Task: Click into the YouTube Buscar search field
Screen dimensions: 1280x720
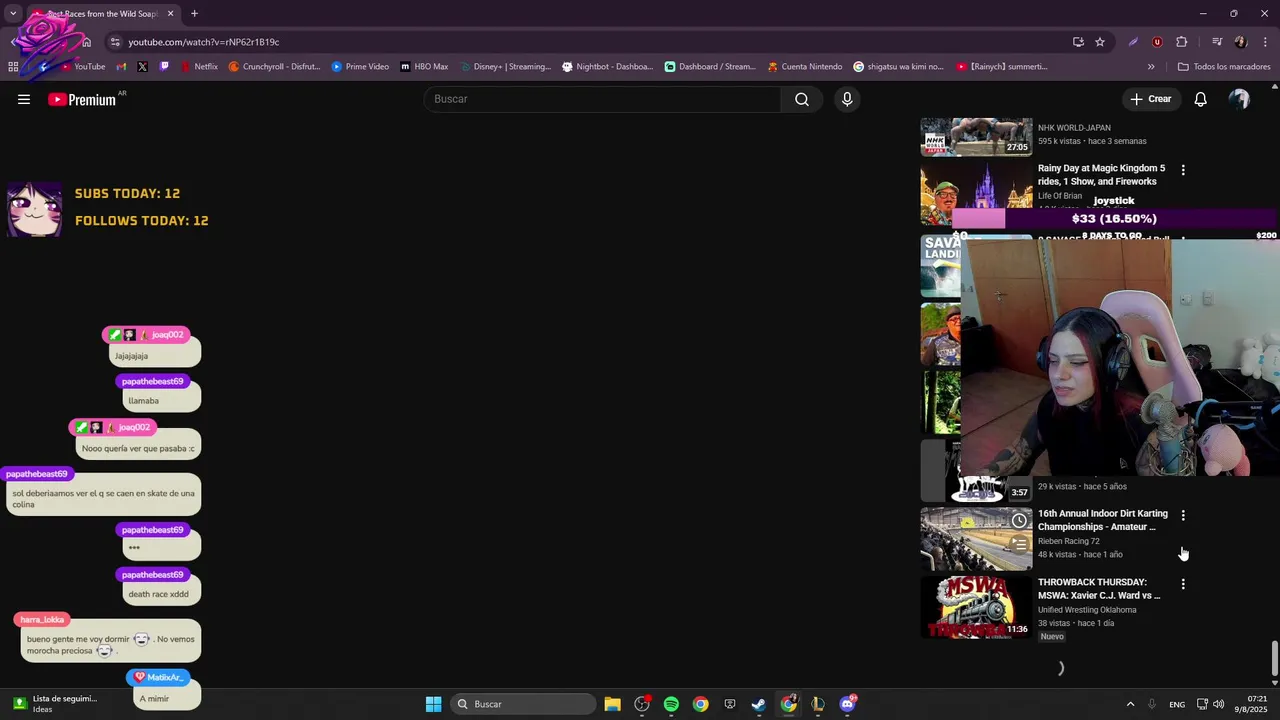Action: point(603,99)
